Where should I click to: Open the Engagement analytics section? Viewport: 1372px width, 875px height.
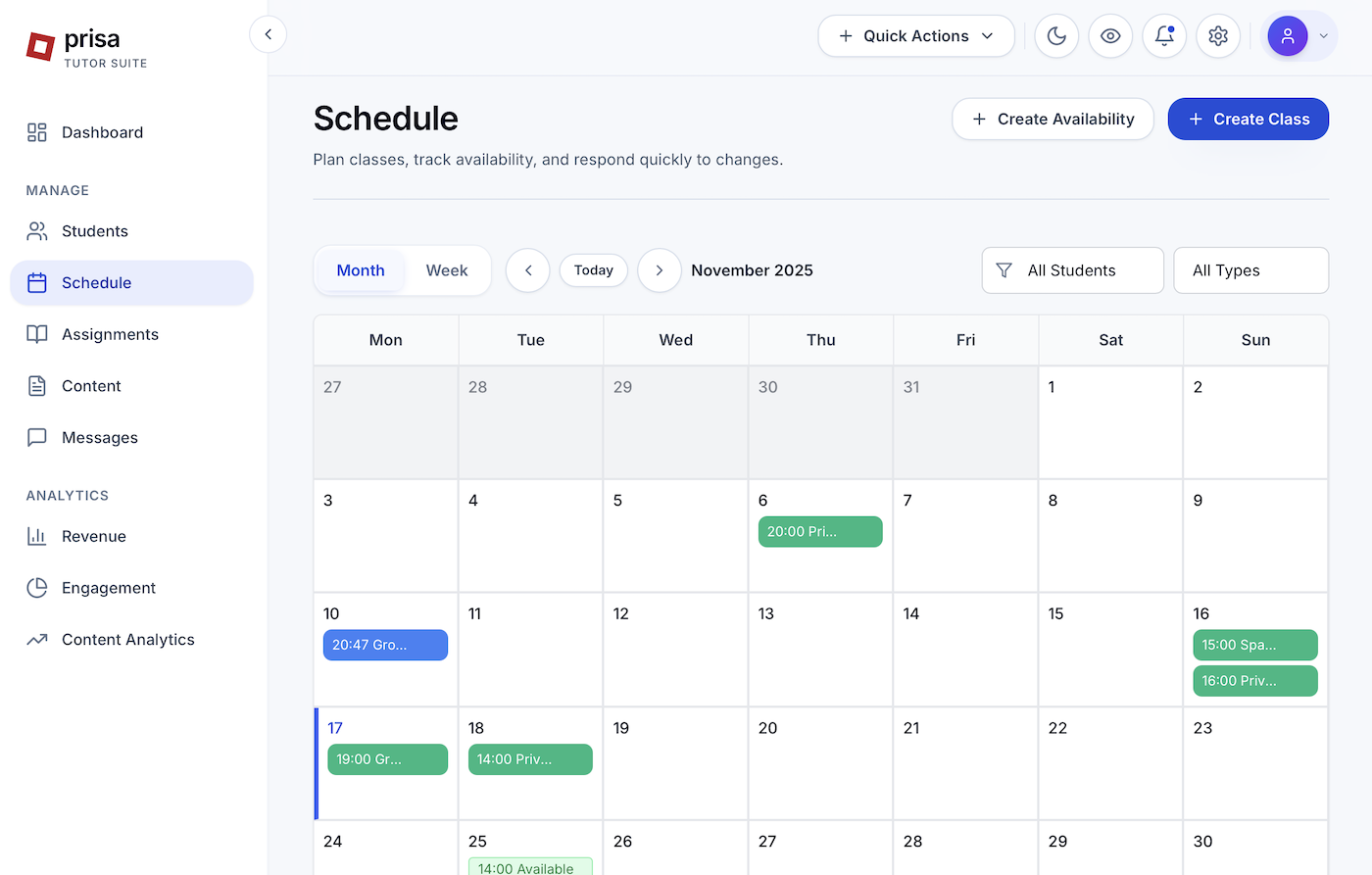click(x=108, y=587)
